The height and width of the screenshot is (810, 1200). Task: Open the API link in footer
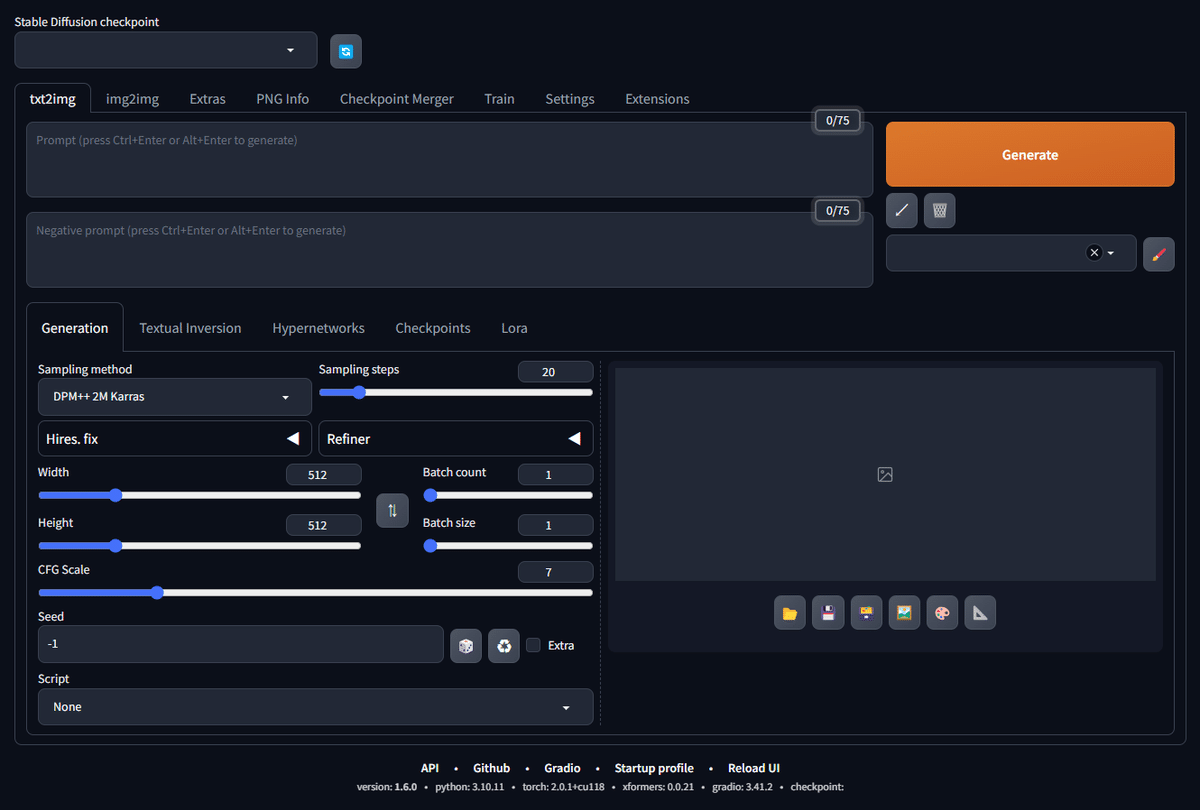pyautogui.click(x=430, y=768)
